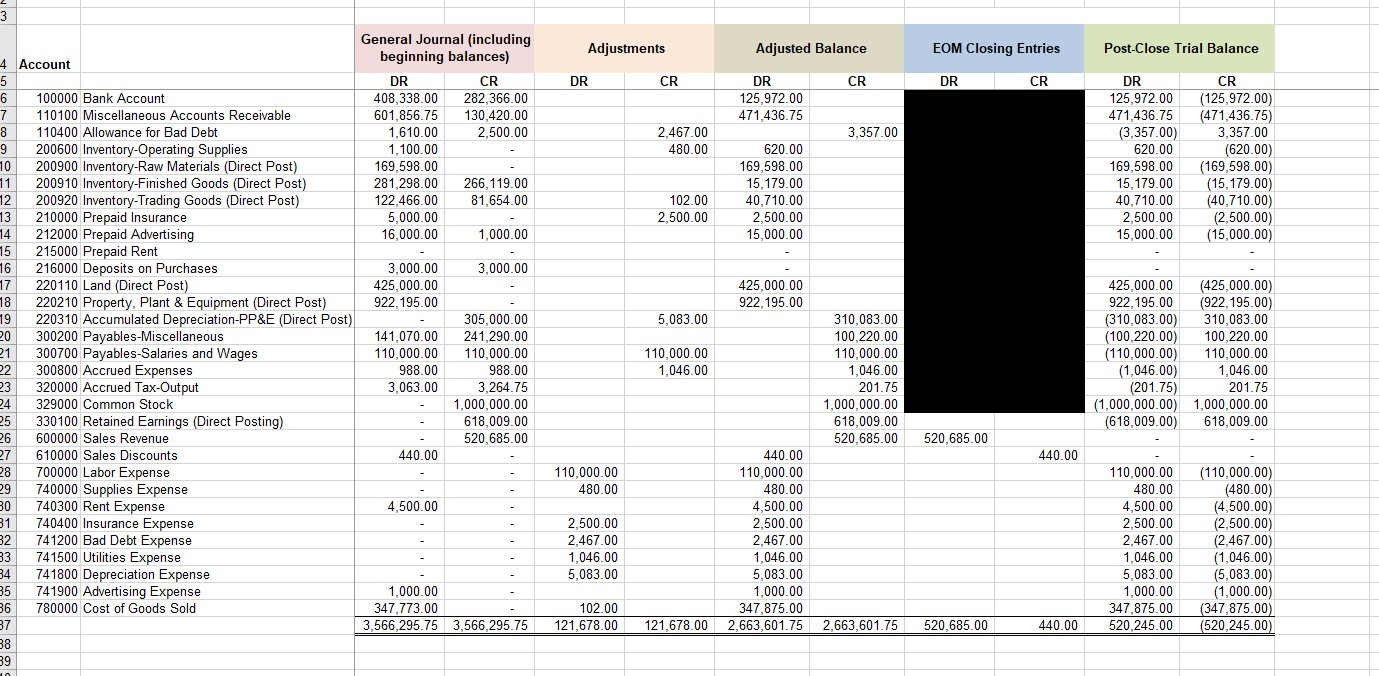Click the 3,566,295.75 General Journal DR total
1379x676 pixels.
tap(400, 625)
